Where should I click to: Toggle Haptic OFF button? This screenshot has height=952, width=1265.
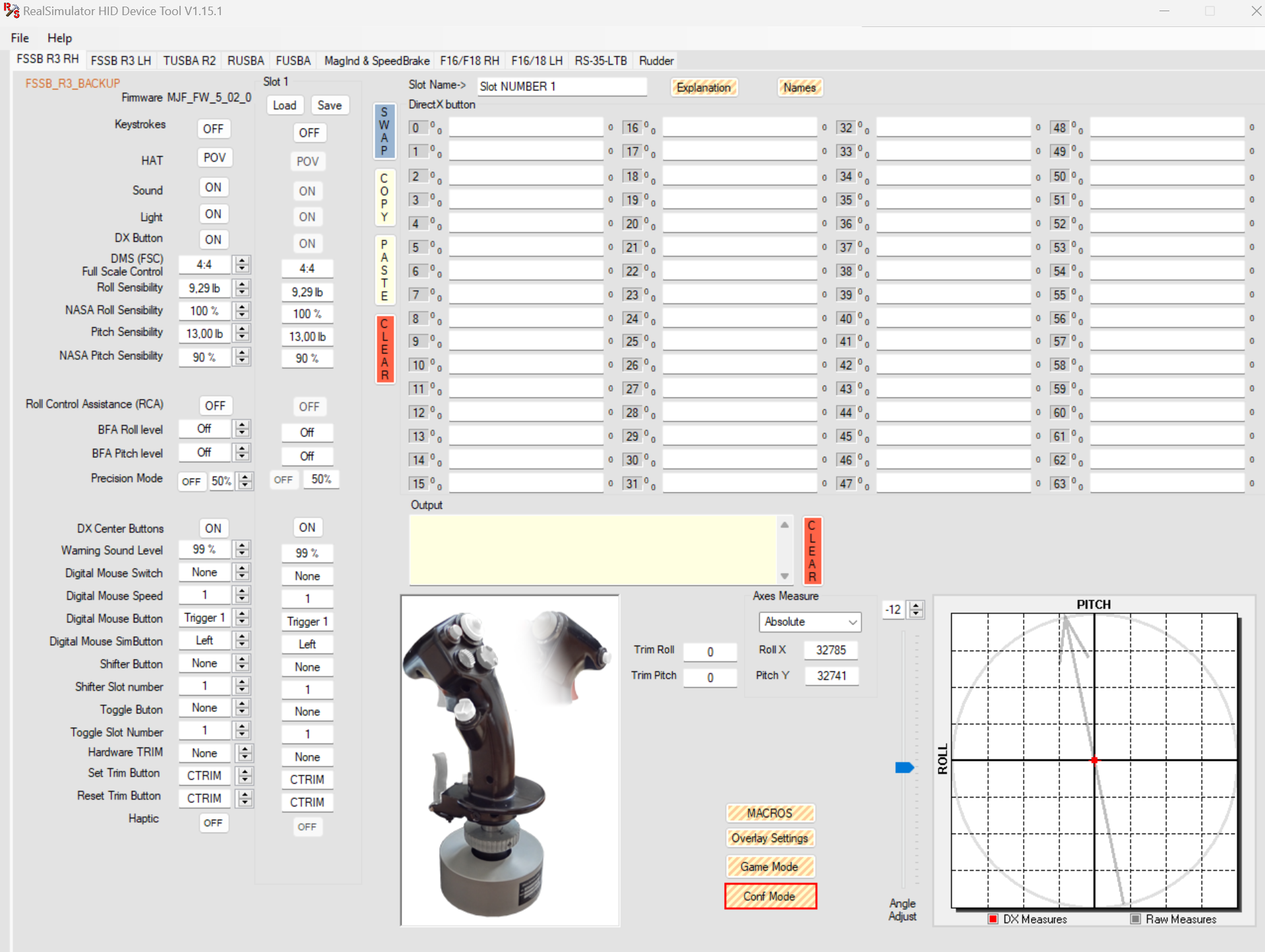pyautogui.click(x=213, y=823)
